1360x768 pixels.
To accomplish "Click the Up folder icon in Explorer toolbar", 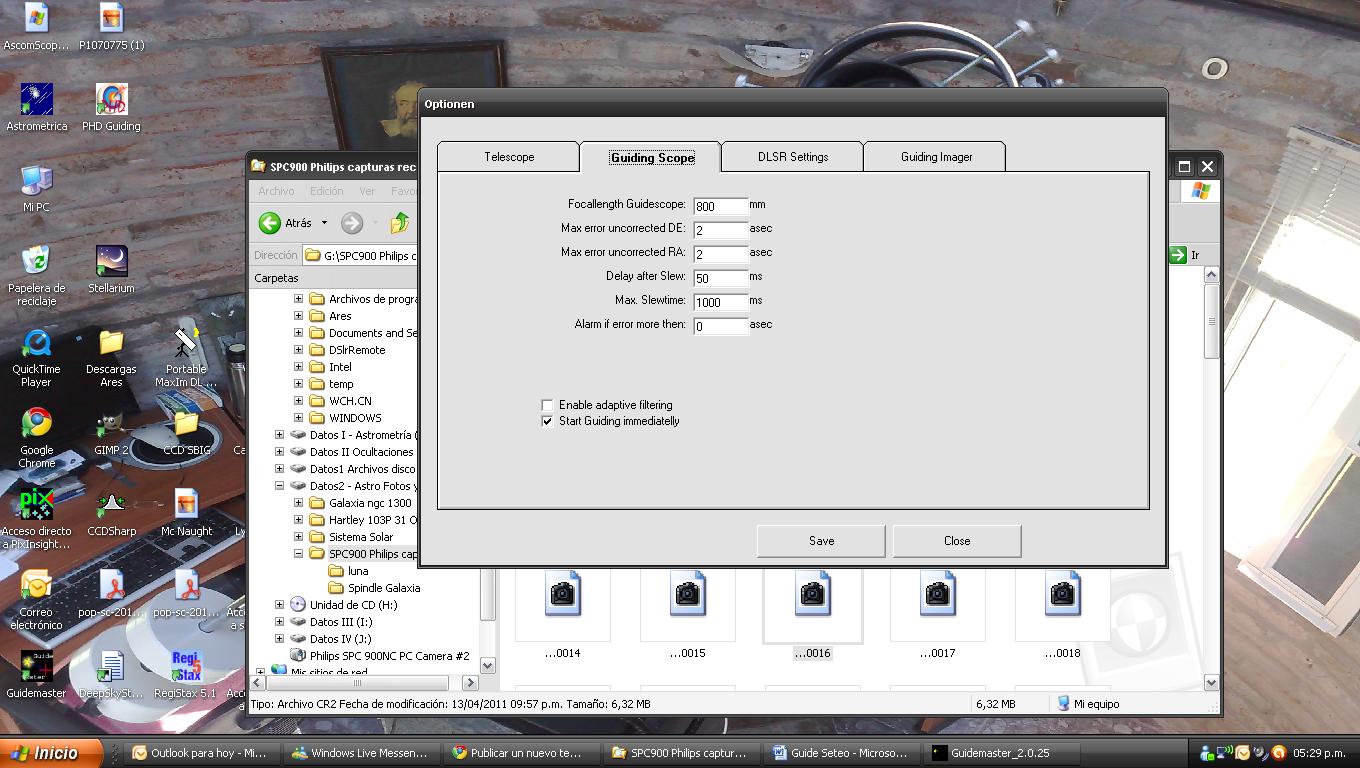I will (x=400, y=223).
